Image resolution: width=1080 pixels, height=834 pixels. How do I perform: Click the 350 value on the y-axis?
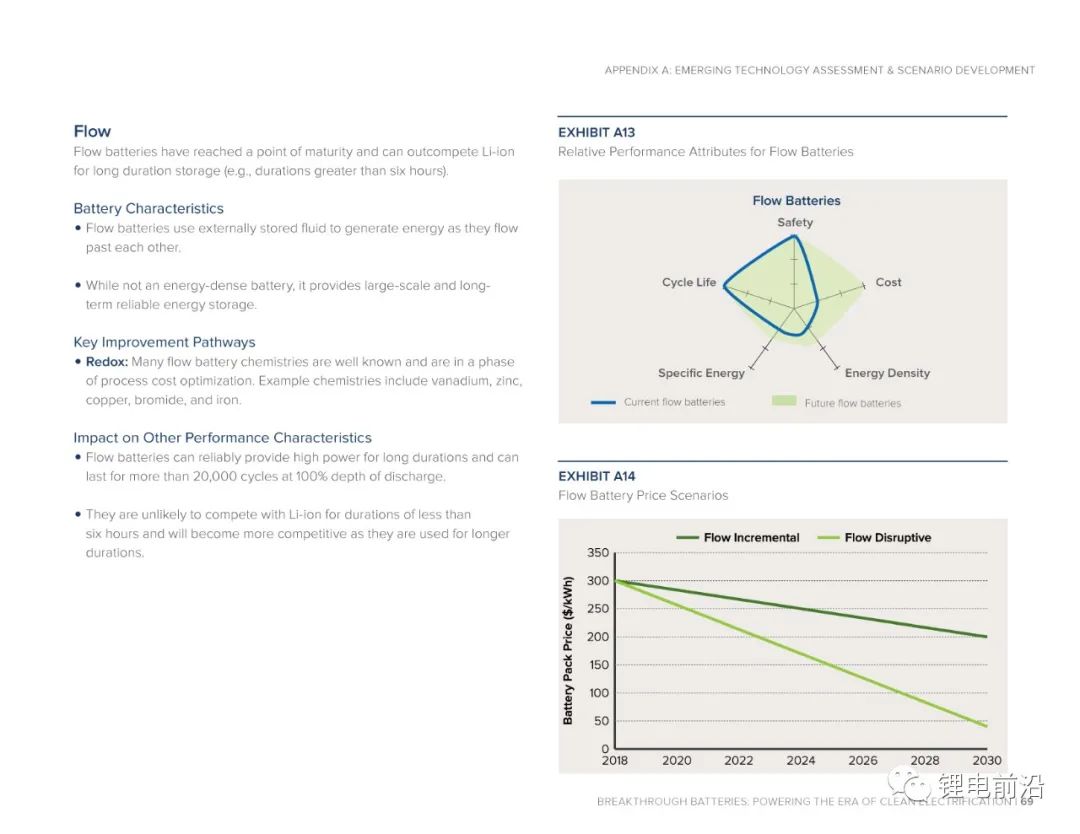click(598, 553)
